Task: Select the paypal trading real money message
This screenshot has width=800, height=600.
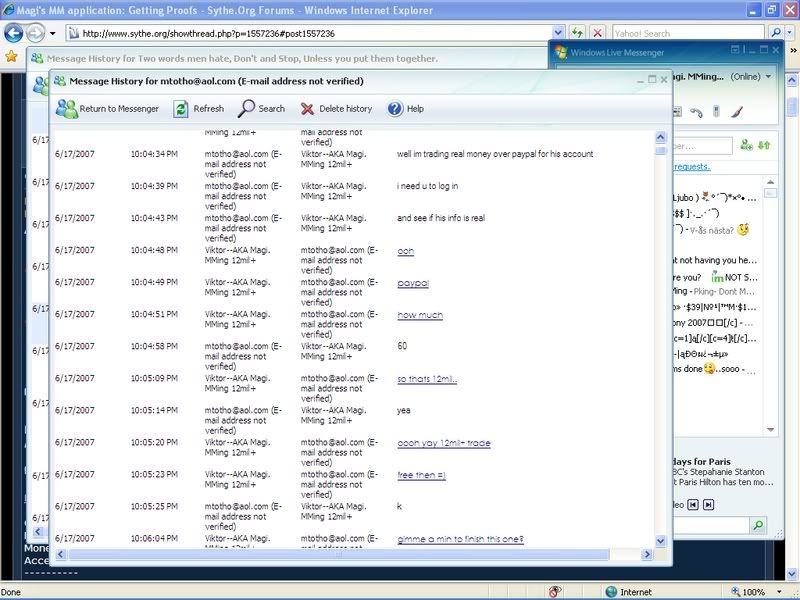Action: click(x=495, y=154)
